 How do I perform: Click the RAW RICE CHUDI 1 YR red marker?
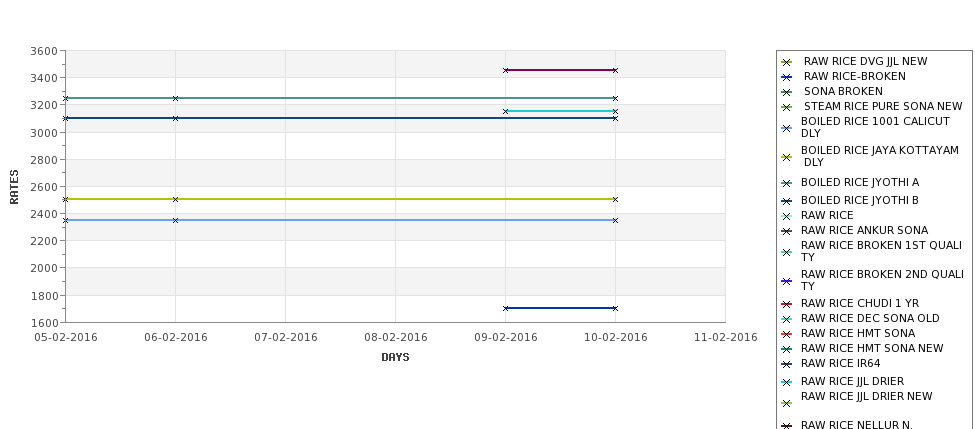(x=787, y=304)
